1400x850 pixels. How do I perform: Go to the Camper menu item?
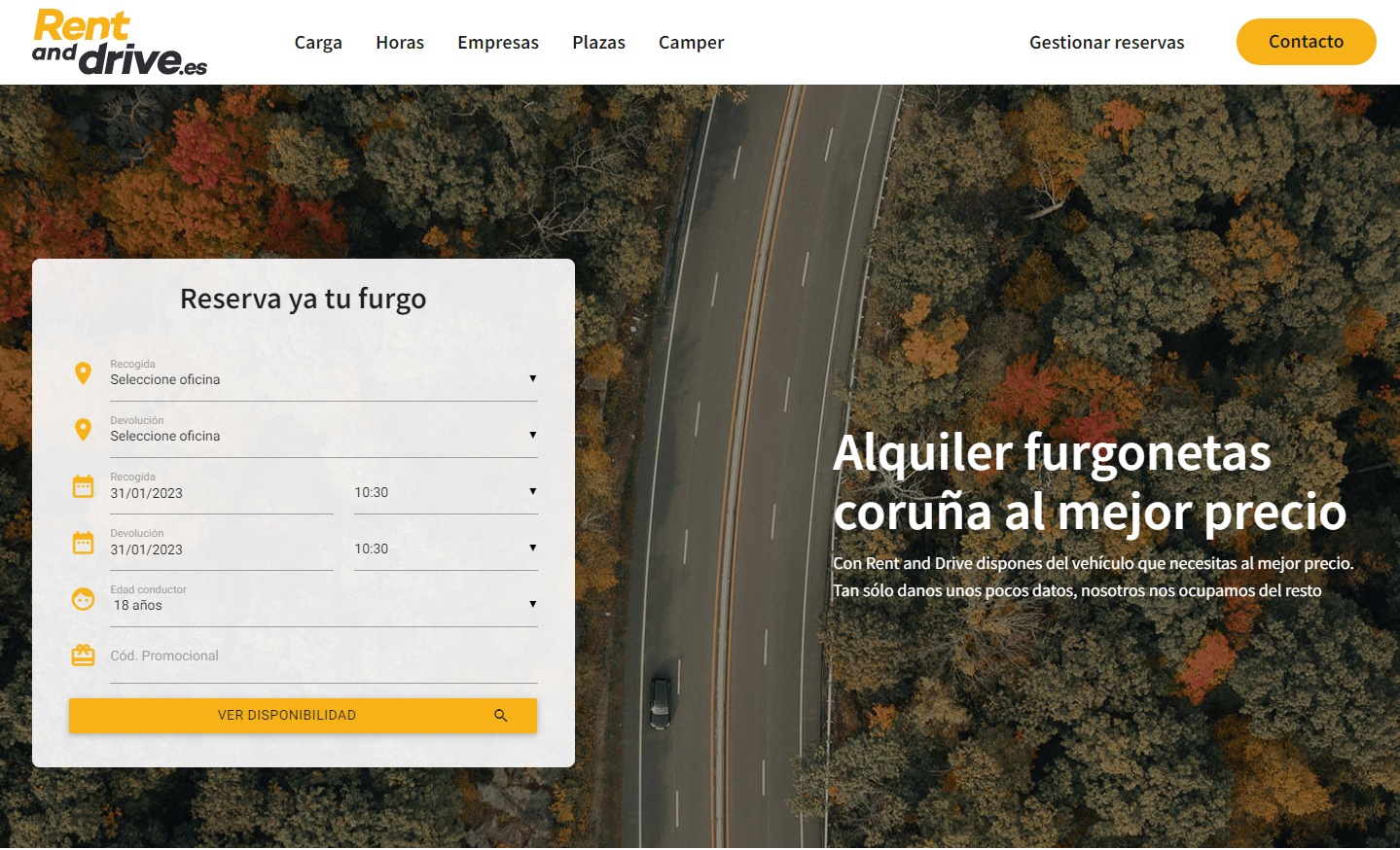[691, 43]
